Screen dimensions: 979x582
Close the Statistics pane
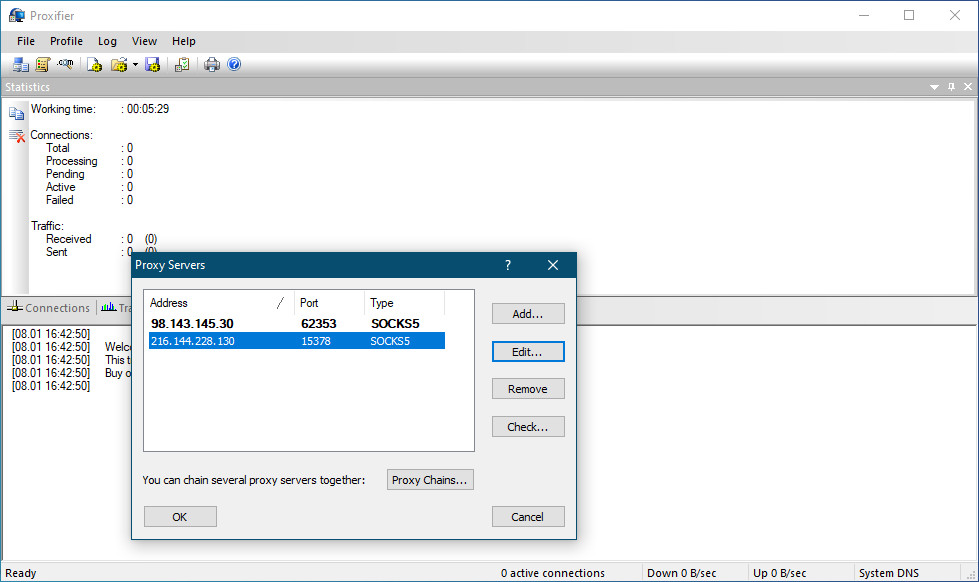coord(968,87)
